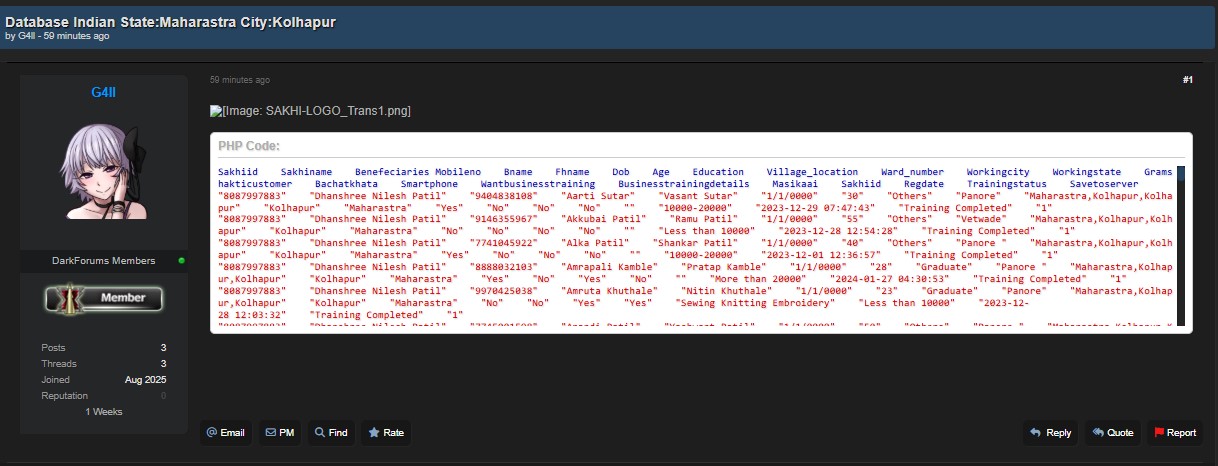This screenshot has width=1218, height=466.
Task: Rate the post with the star button
Action: [x=386, y=433]
